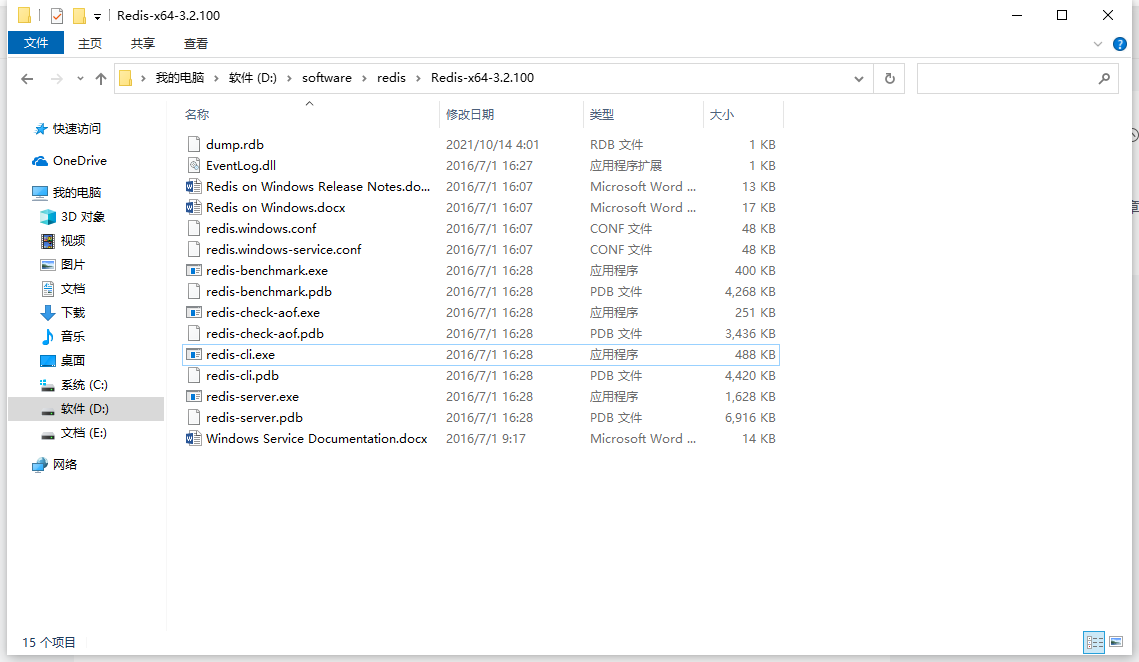Screen dimensions: 1139x662
Task: Select redis-cli.exe application icon
Action: (x=193, y=355)
